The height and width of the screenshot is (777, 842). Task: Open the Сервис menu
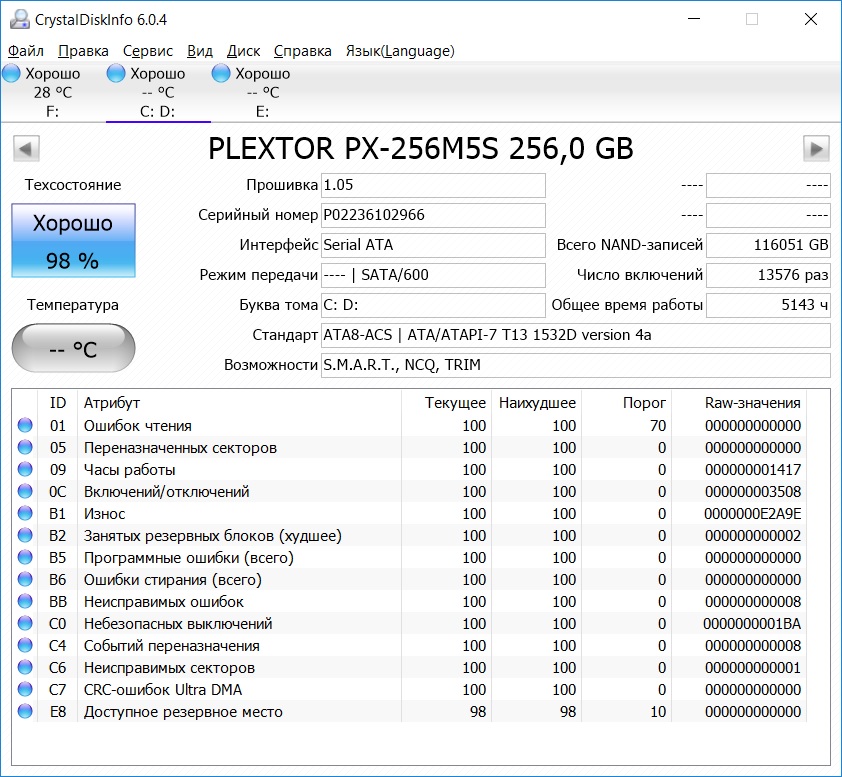(148, 51)
